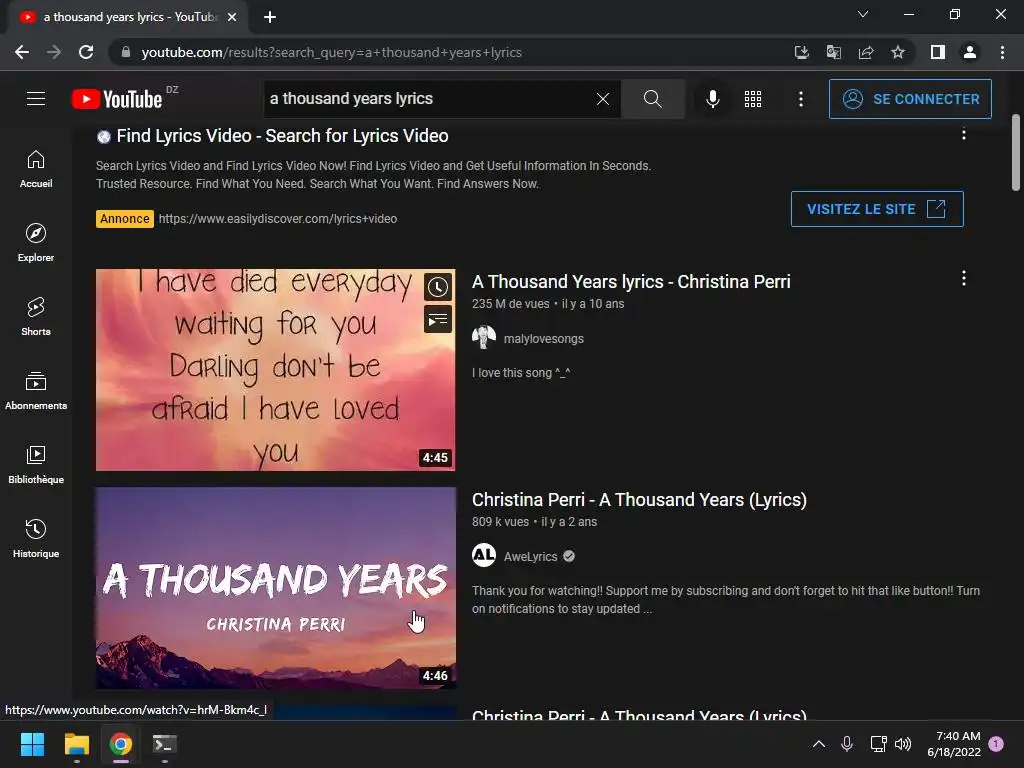This screenshot has width=1024, height=768.
Task: Open Chrome three-dot menu
Action: point(1002,52)
